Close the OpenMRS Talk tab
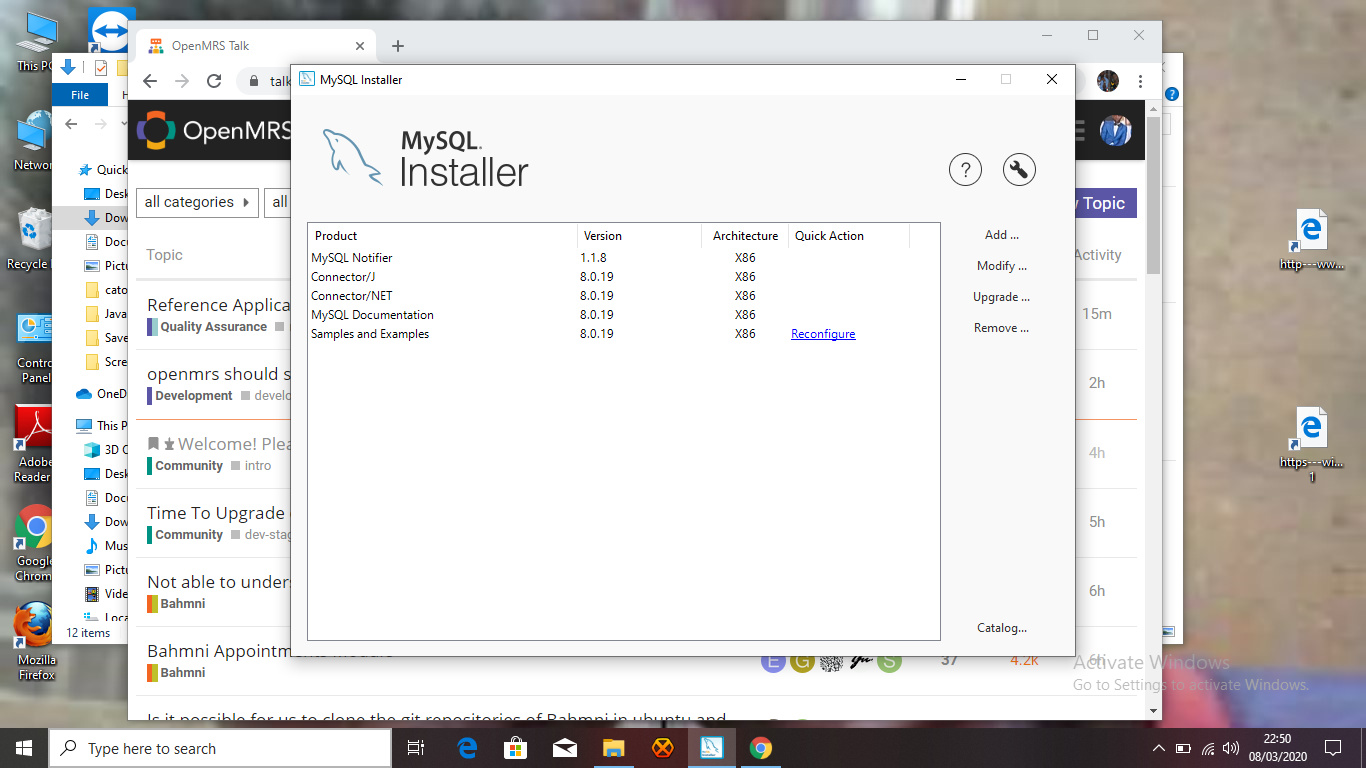Screen dimensions: 1366x768 360,46
